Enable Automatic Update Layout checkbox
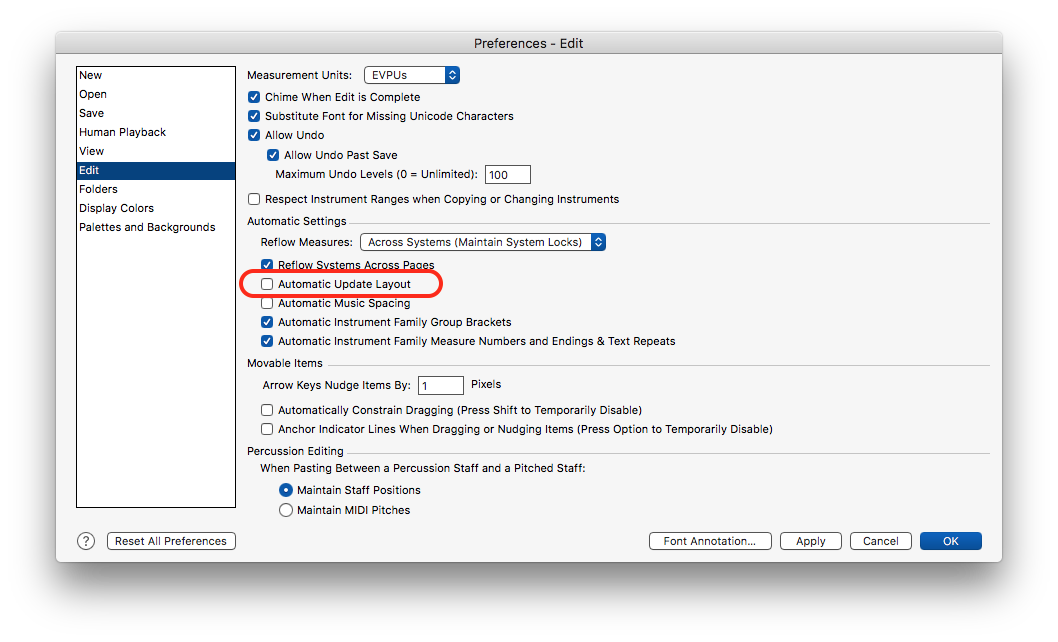Screen dimensions: 1058x642 pos(267,284)
